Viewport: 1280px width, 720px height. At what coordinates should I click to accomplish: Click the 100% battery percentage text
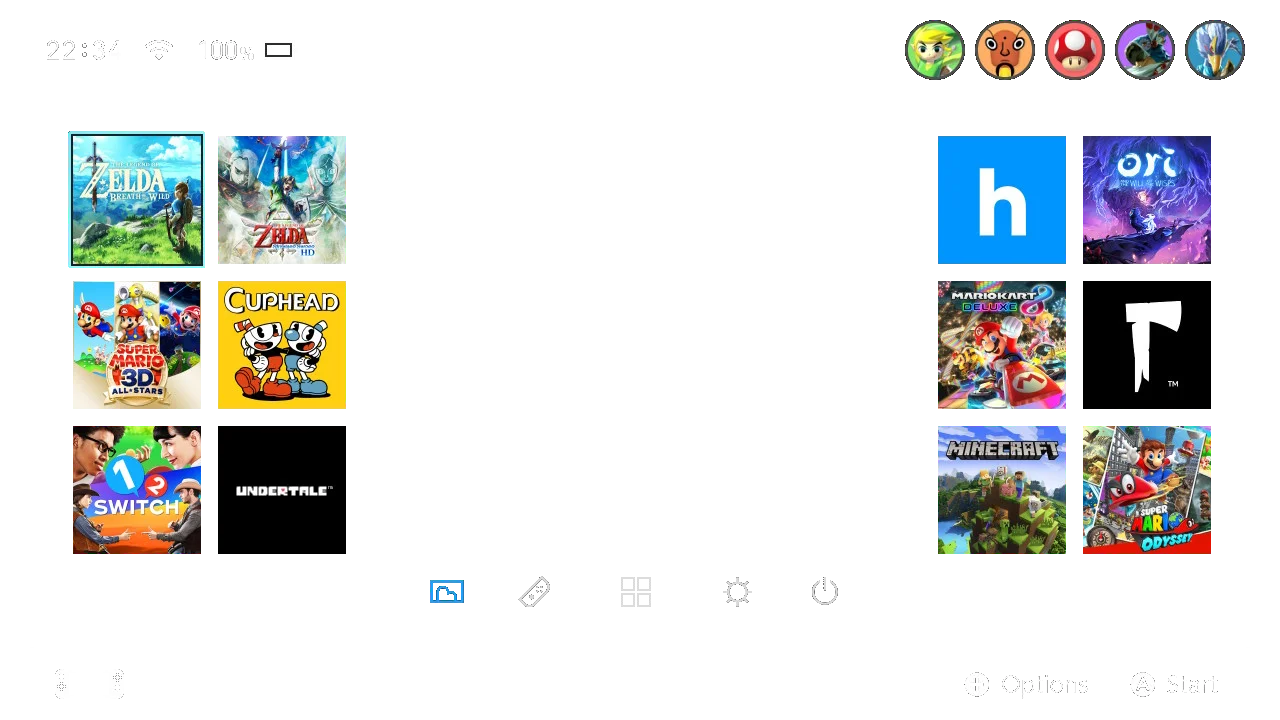226,50
